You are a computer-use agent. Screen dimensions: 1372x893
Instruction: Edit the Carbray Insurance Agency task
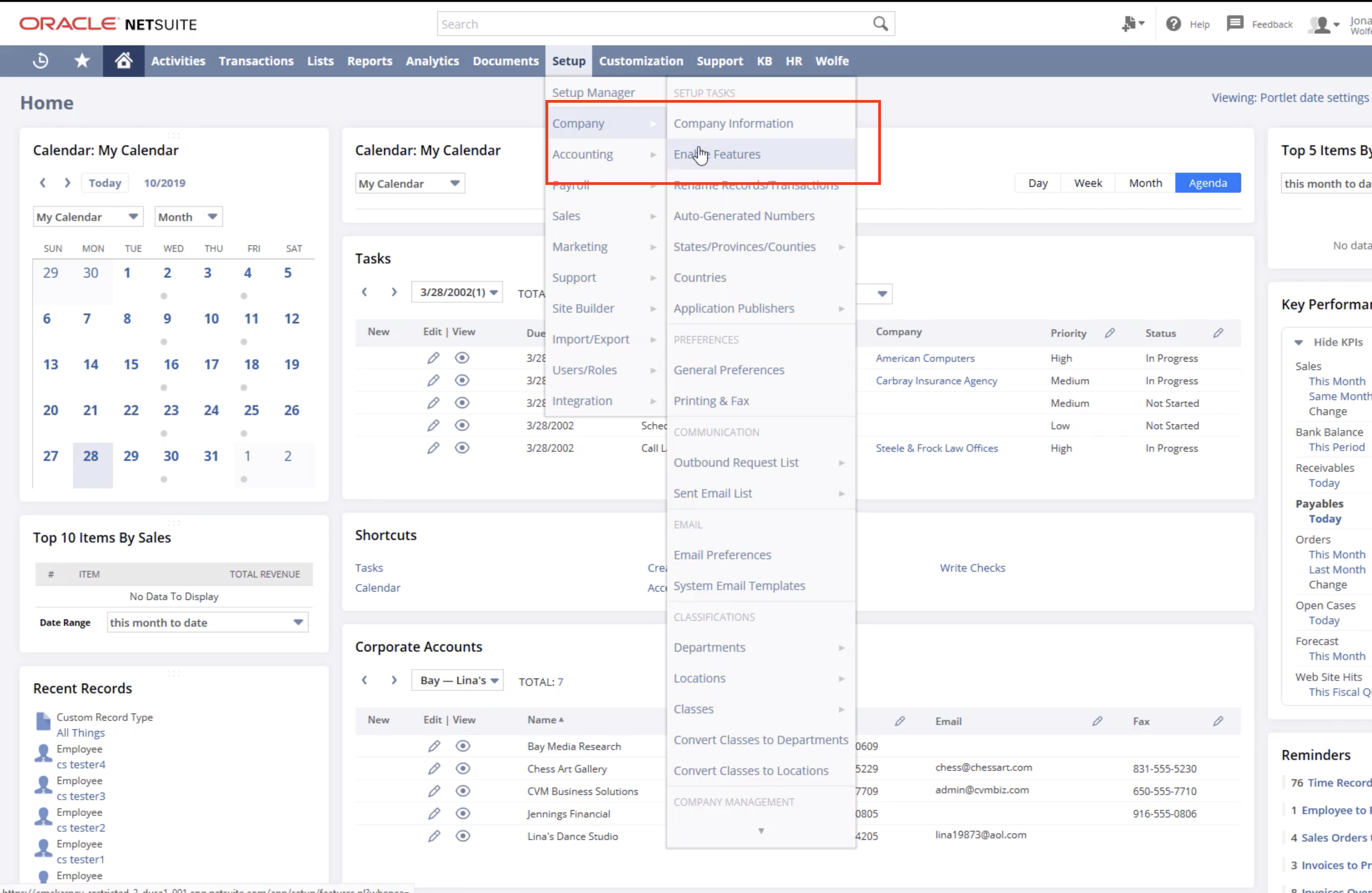[x=433, y=380]
